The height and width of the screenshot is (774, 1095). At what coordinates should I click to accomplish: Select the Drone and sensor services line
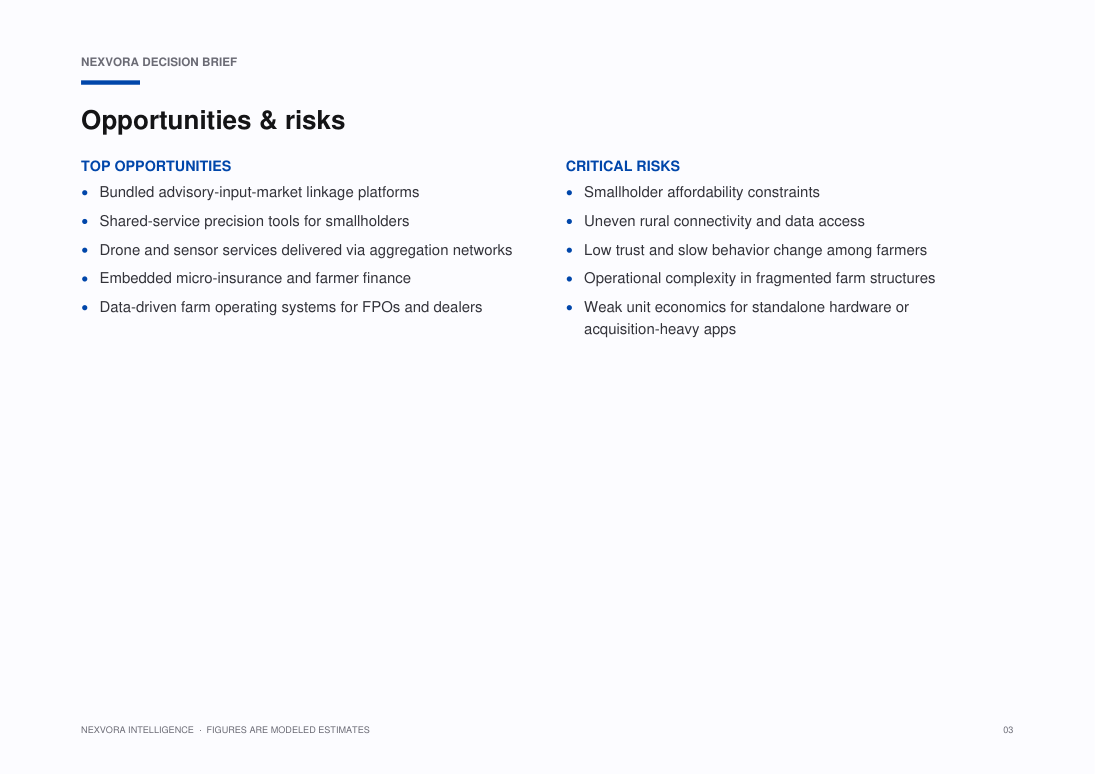pos(306,250)
